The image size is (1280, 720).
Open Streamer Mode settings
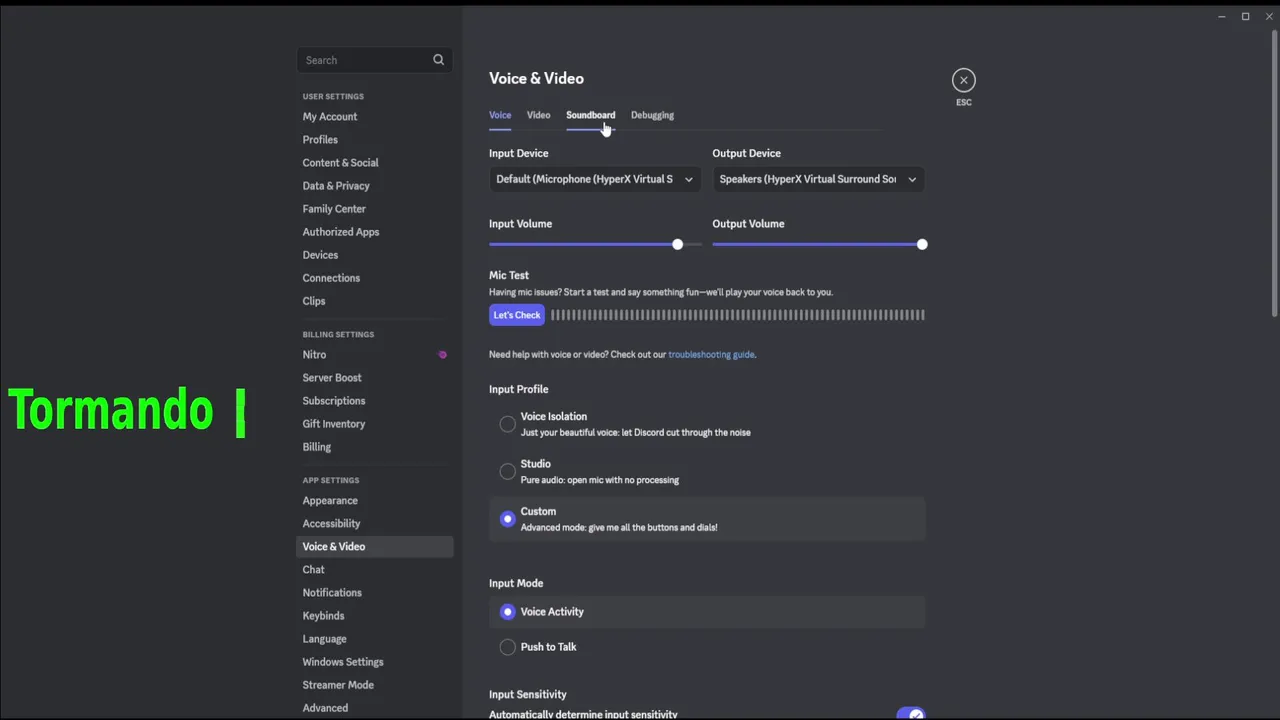(x=338, y=685)
